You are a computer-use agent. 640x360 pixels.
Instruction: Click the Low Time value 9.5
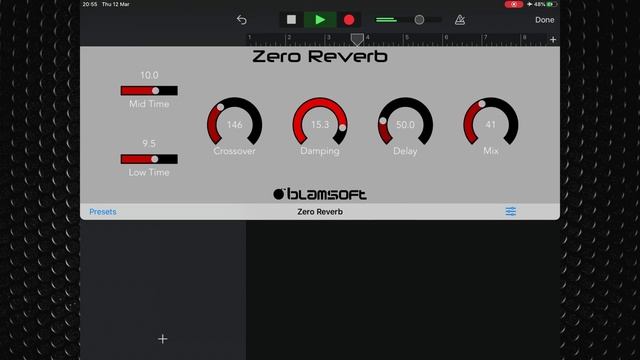point(149,144)
